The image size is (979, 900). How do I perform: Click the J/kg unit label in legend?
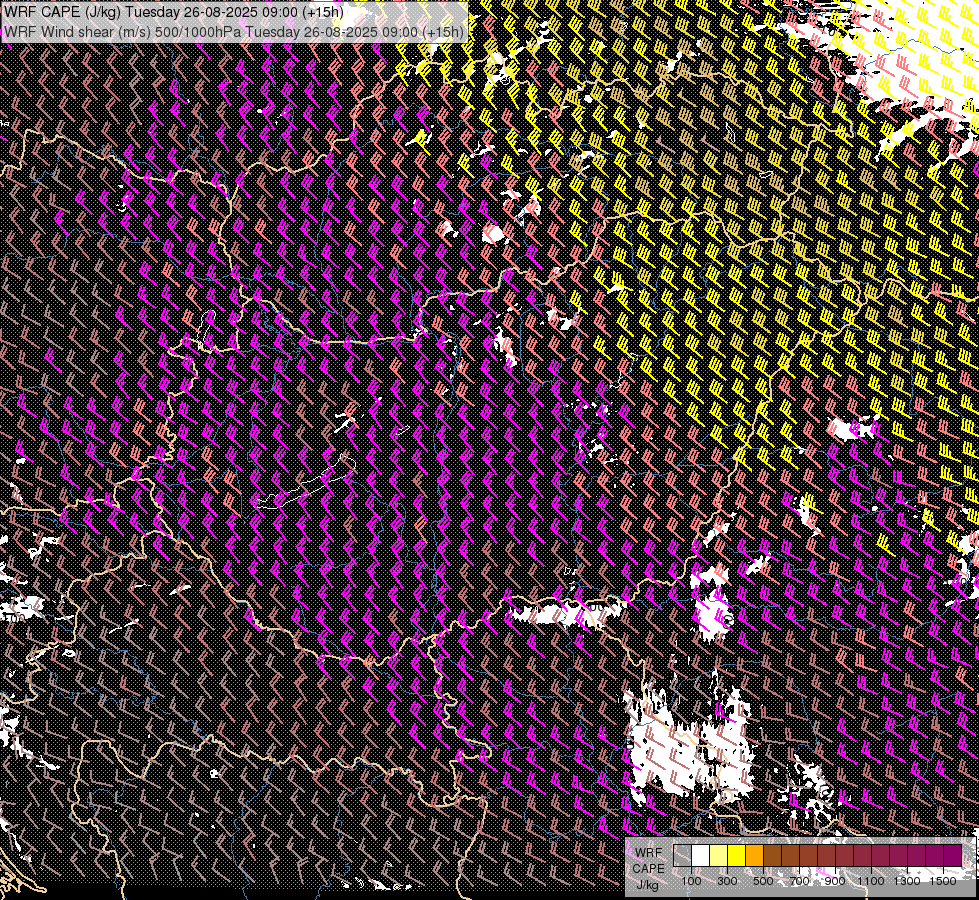click(x=648, y=885)
